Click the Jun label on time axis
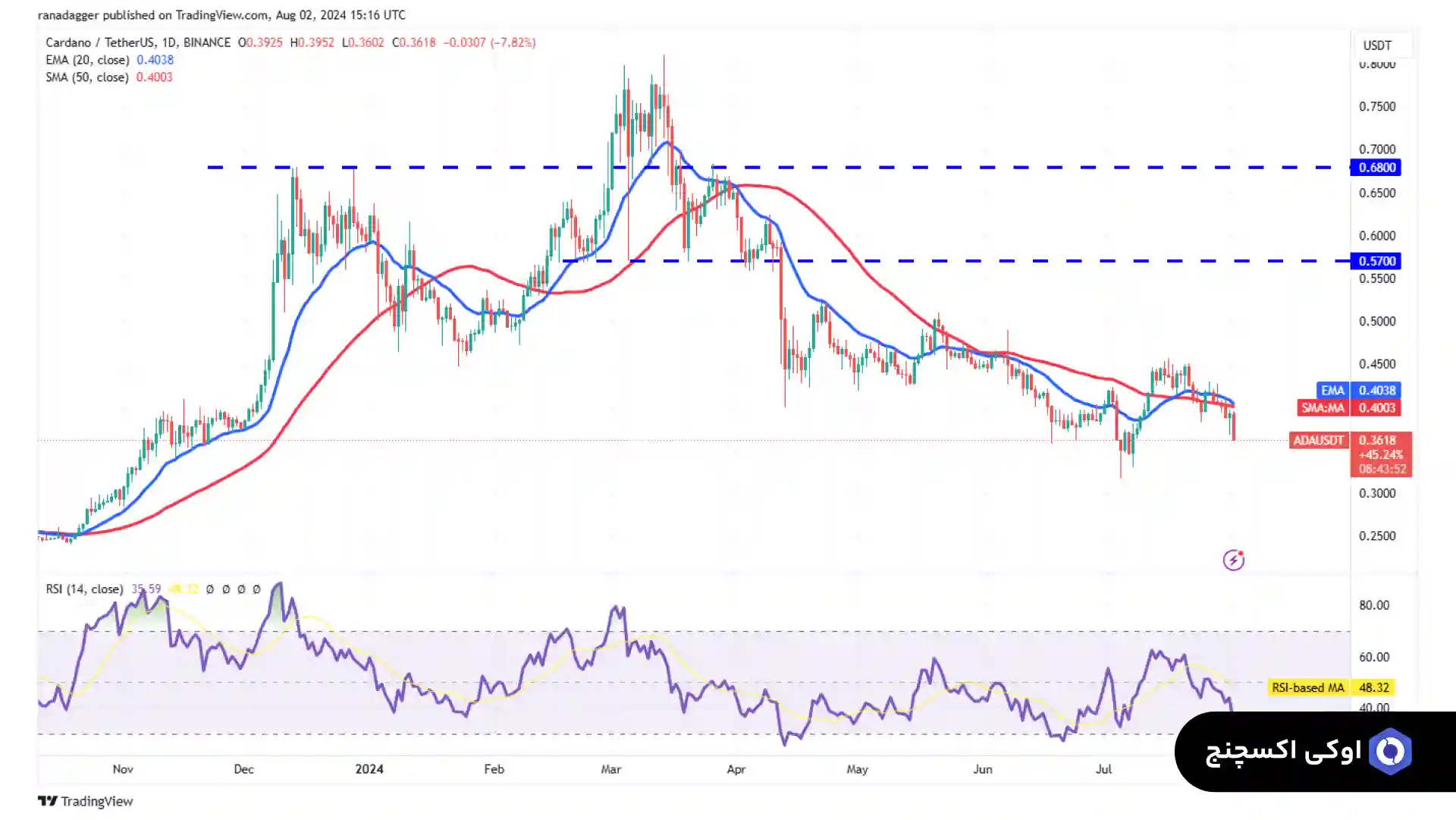 click(x=982, y=768)
